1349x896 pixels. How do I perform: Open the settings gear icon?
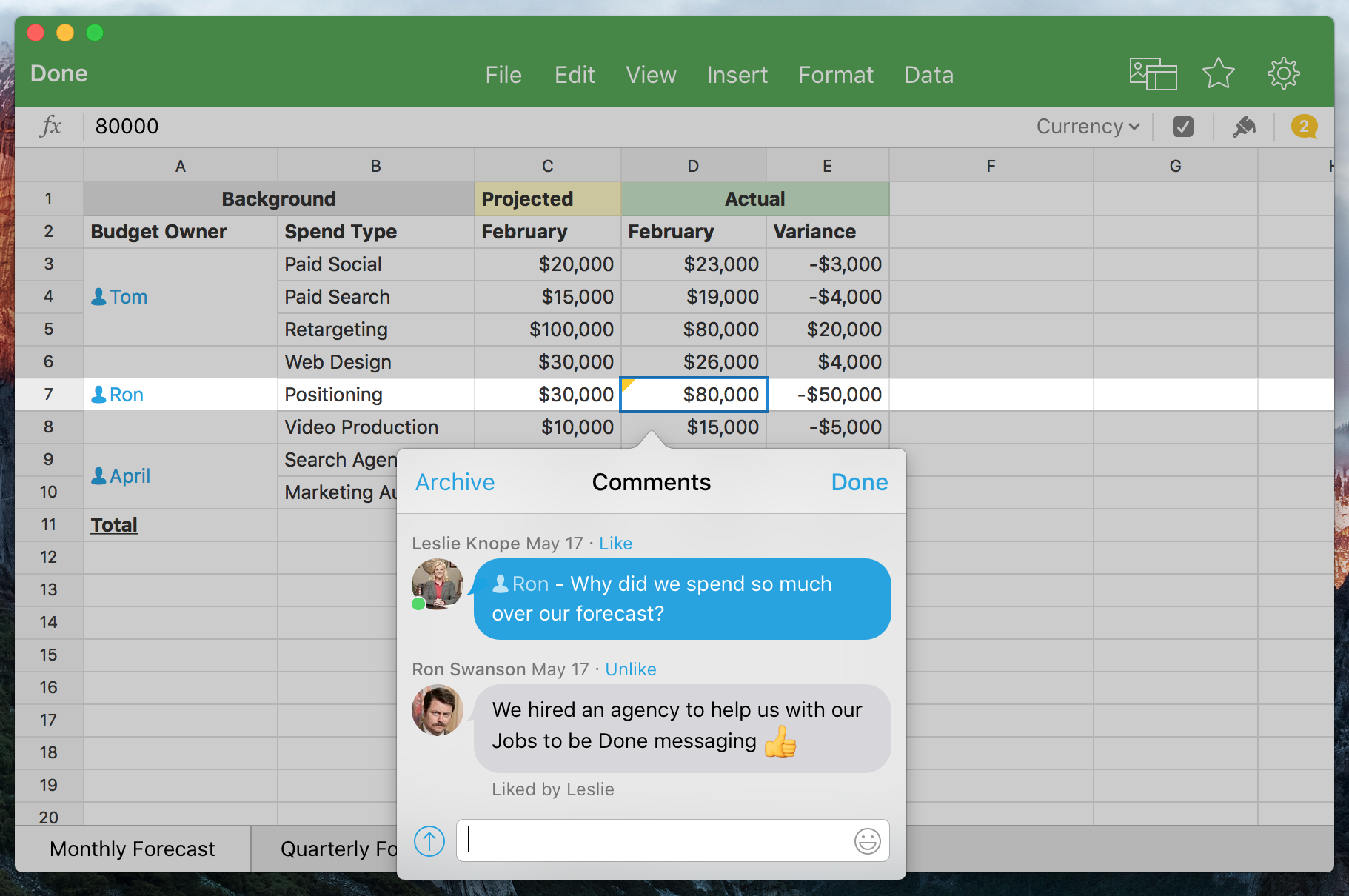[x=1283, y=74]
